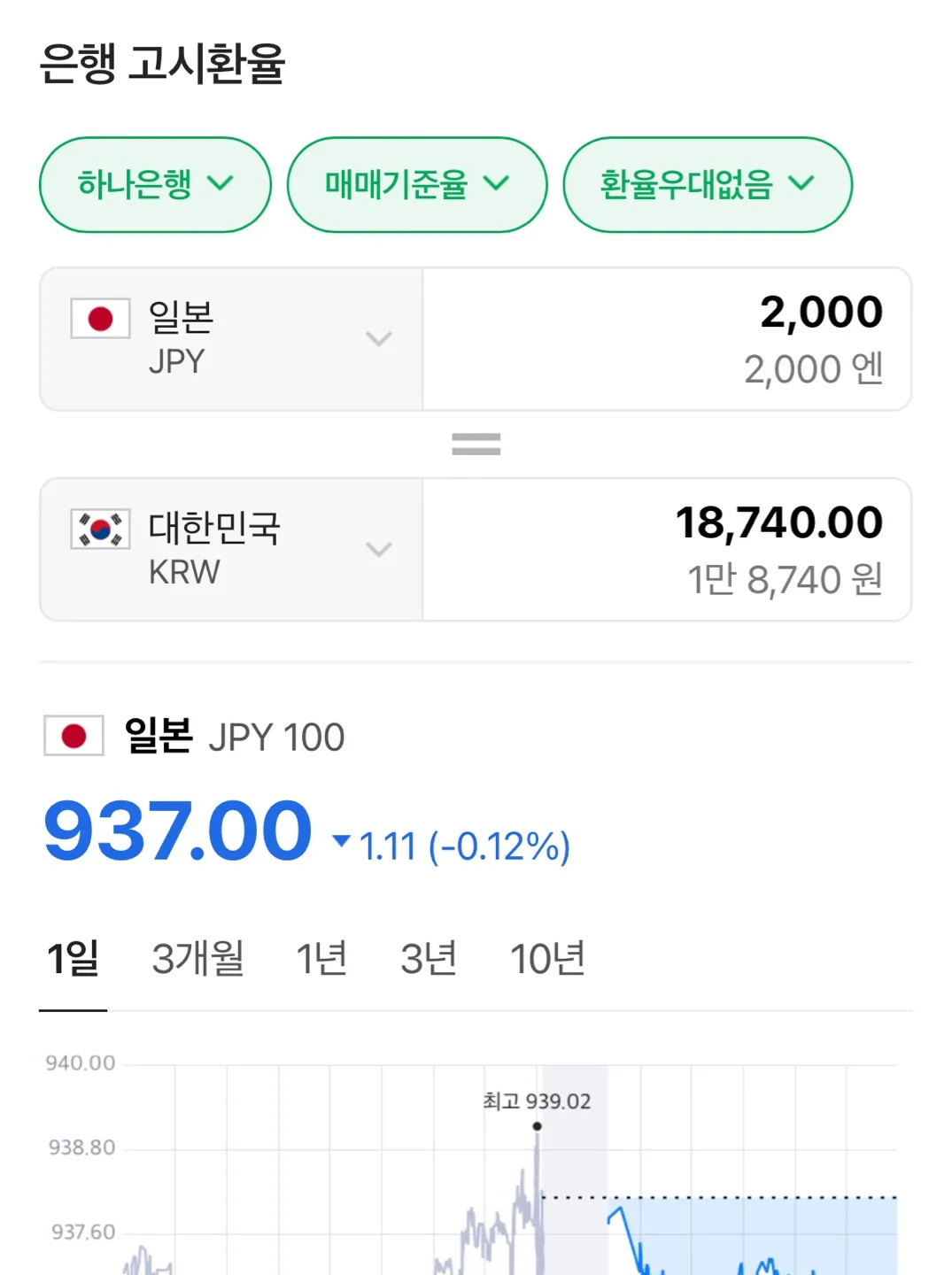
Task: Click the Japan flag beside 일본 JPY 100
Action: (74, 736)
